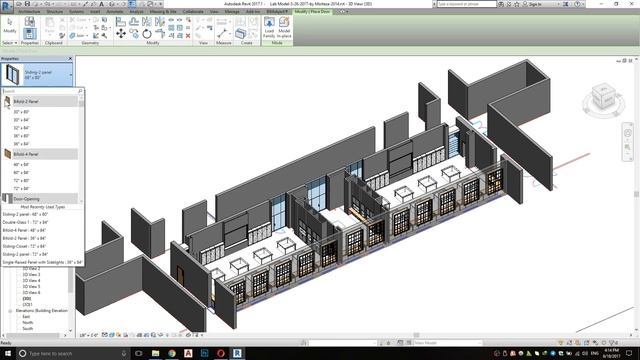The image size is (640, 360).
Task: Click the Mirror Draw Axis icon
Action: point(160,21)
